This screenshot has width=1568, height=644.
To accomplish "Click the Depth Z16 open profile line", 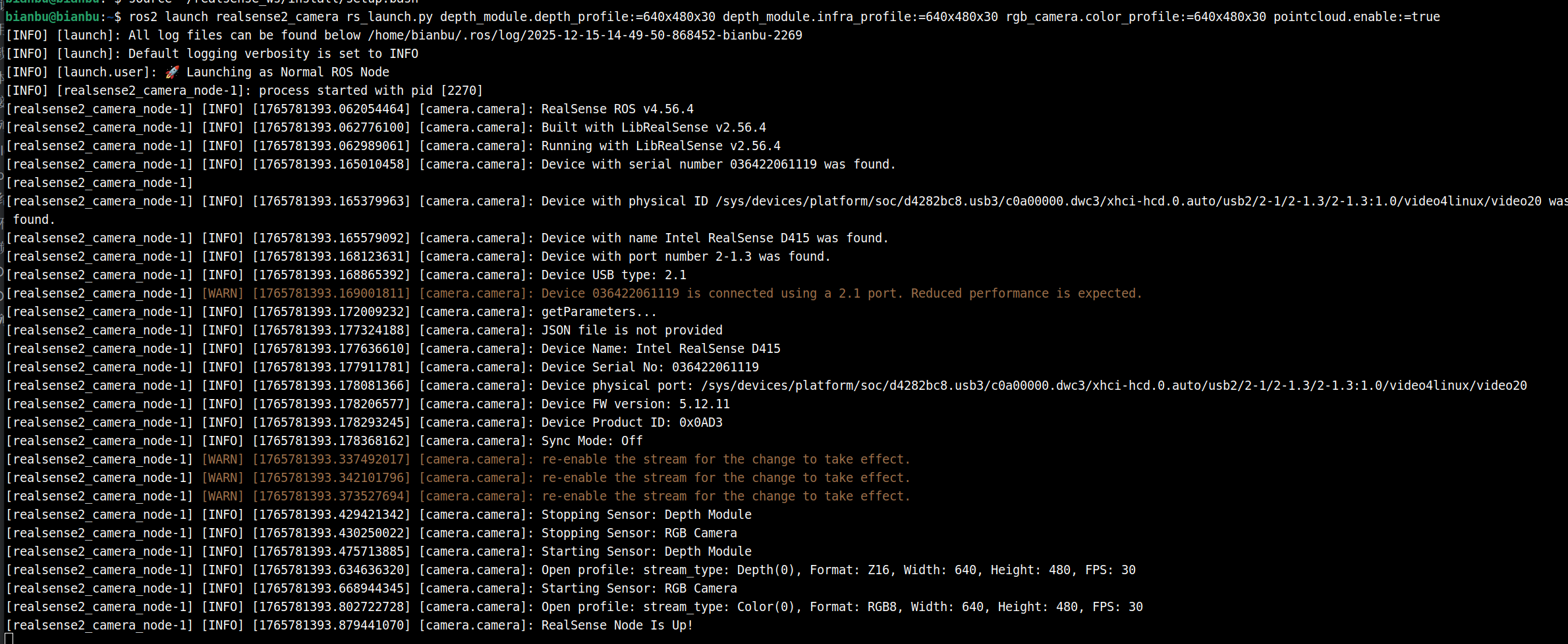I will coord(838,570).
